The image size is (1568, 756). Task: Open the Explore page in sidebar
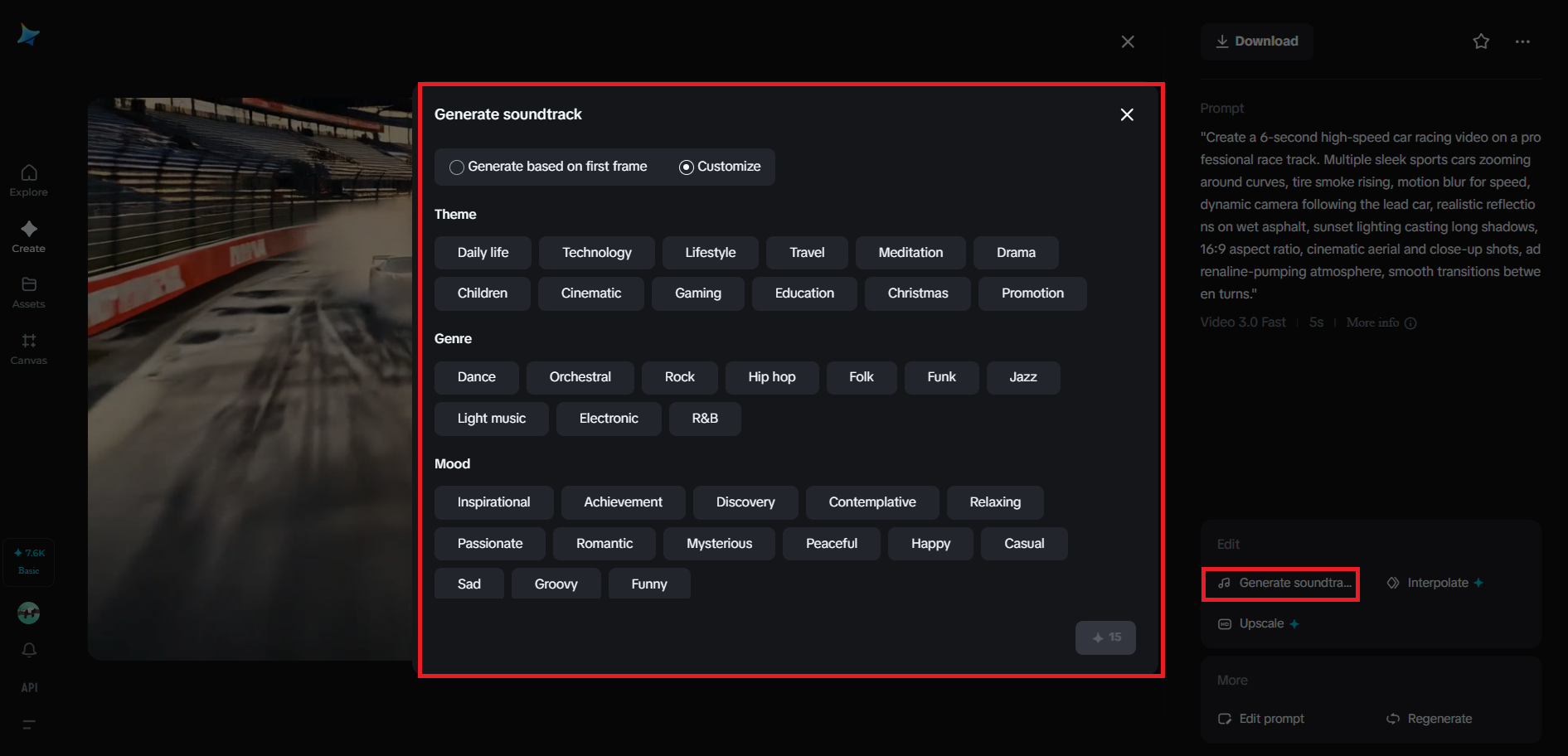[29, 180]
